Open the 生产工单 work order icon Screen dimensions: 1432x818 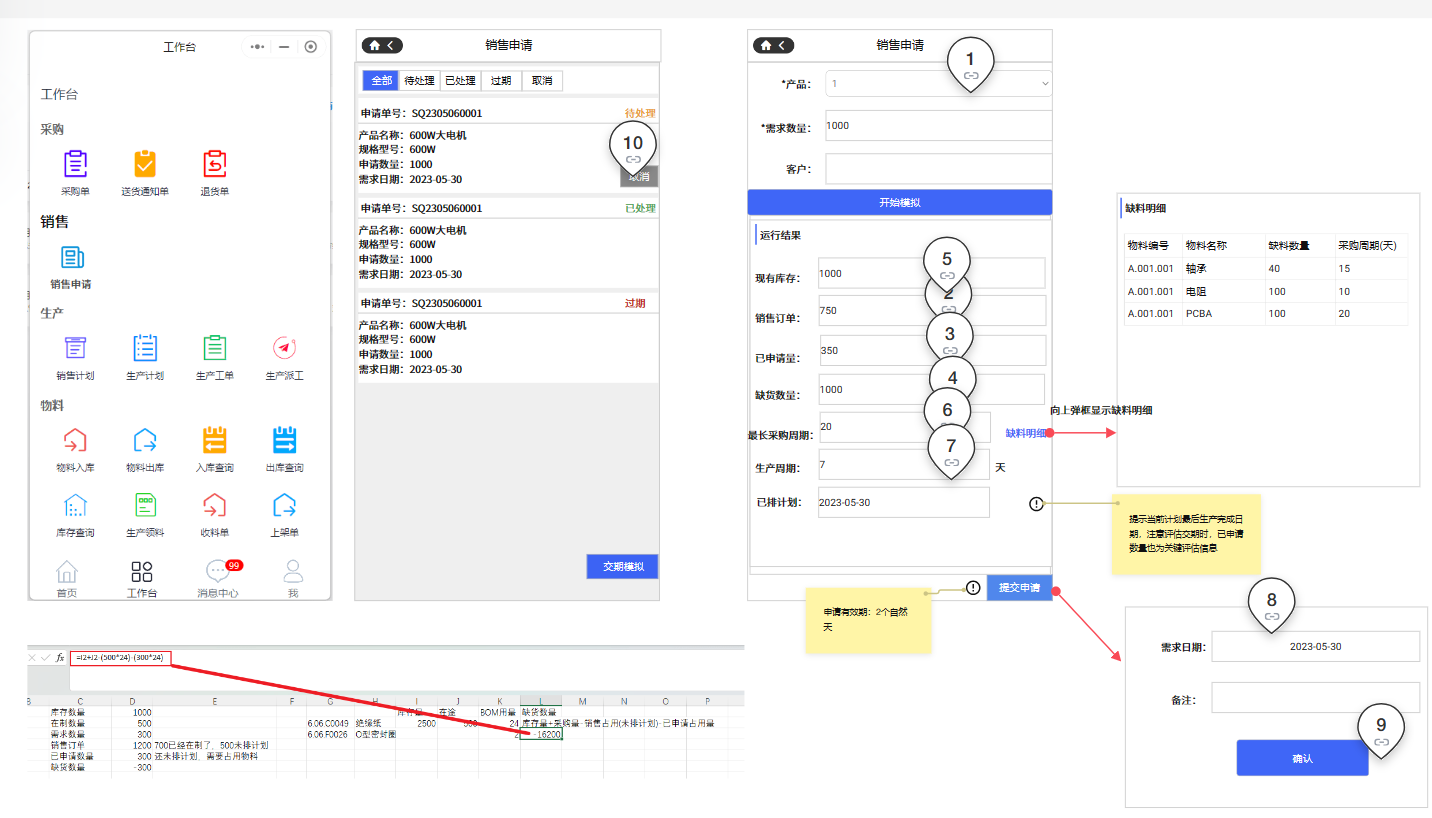(215, 348)
